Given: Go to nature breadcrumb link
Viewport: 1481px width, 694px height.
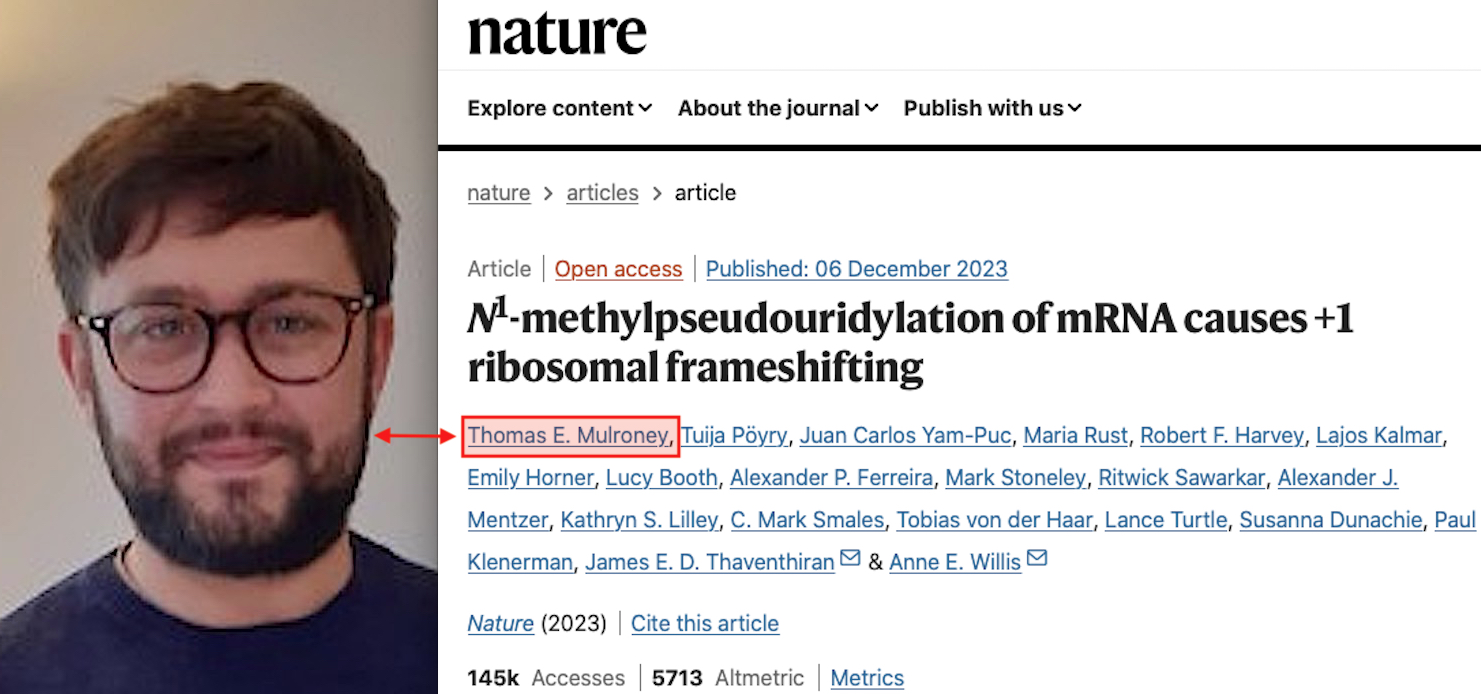Looking at the screenshot, I should 499,193.
